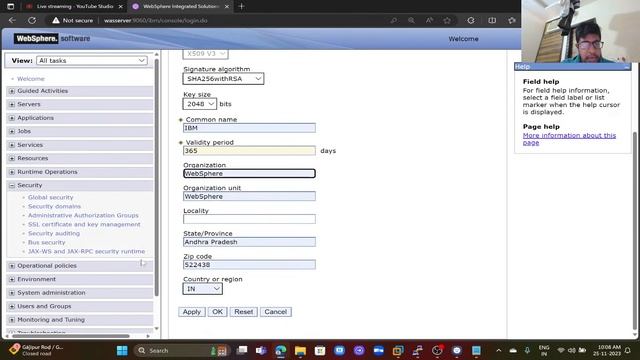Click the Cancel button
640x360 pixels.
pyautogui.click(x=276, y=311)
